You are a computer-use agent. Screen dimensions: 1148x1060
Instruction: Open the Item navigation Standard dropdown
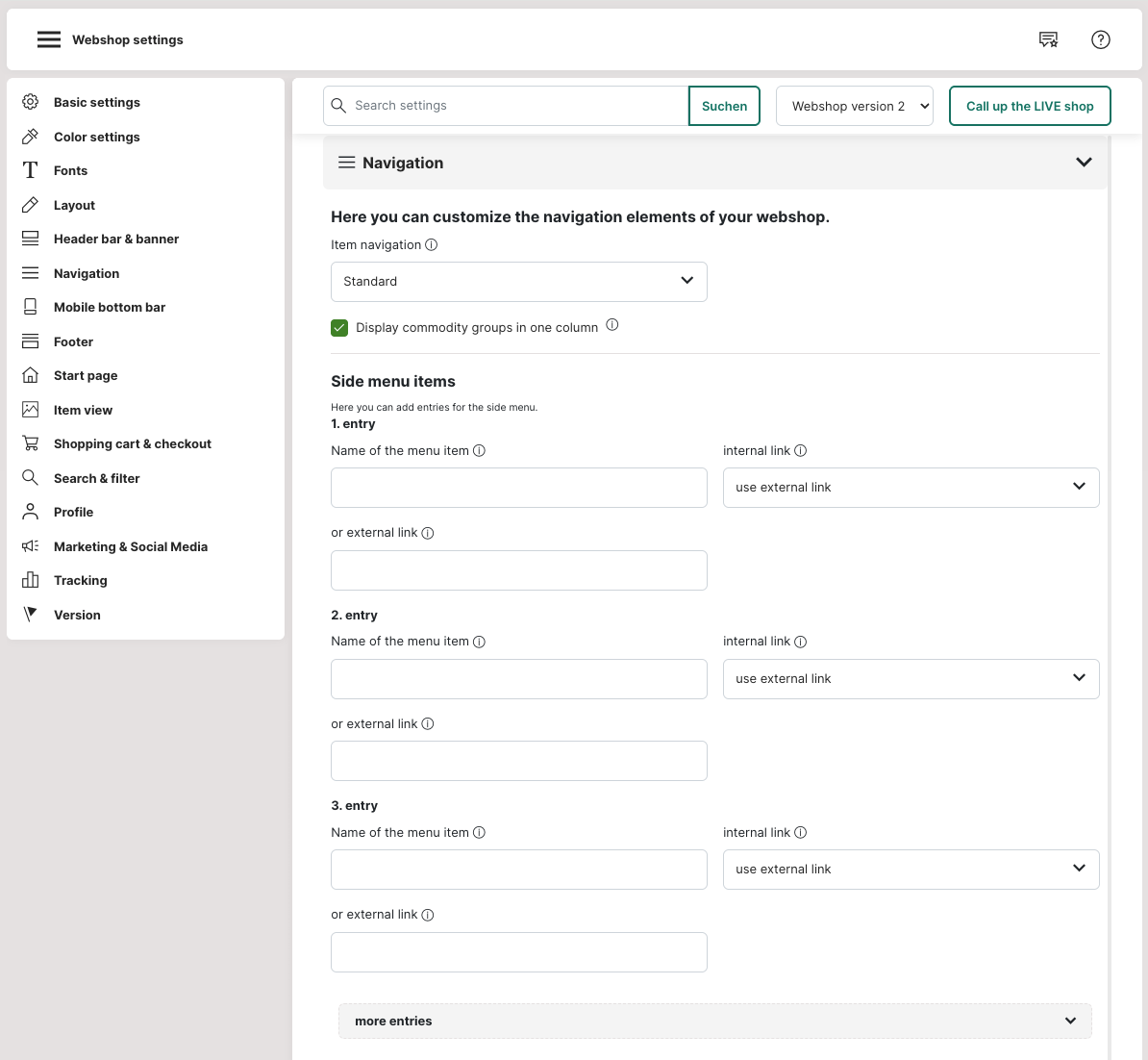point(518,282)
